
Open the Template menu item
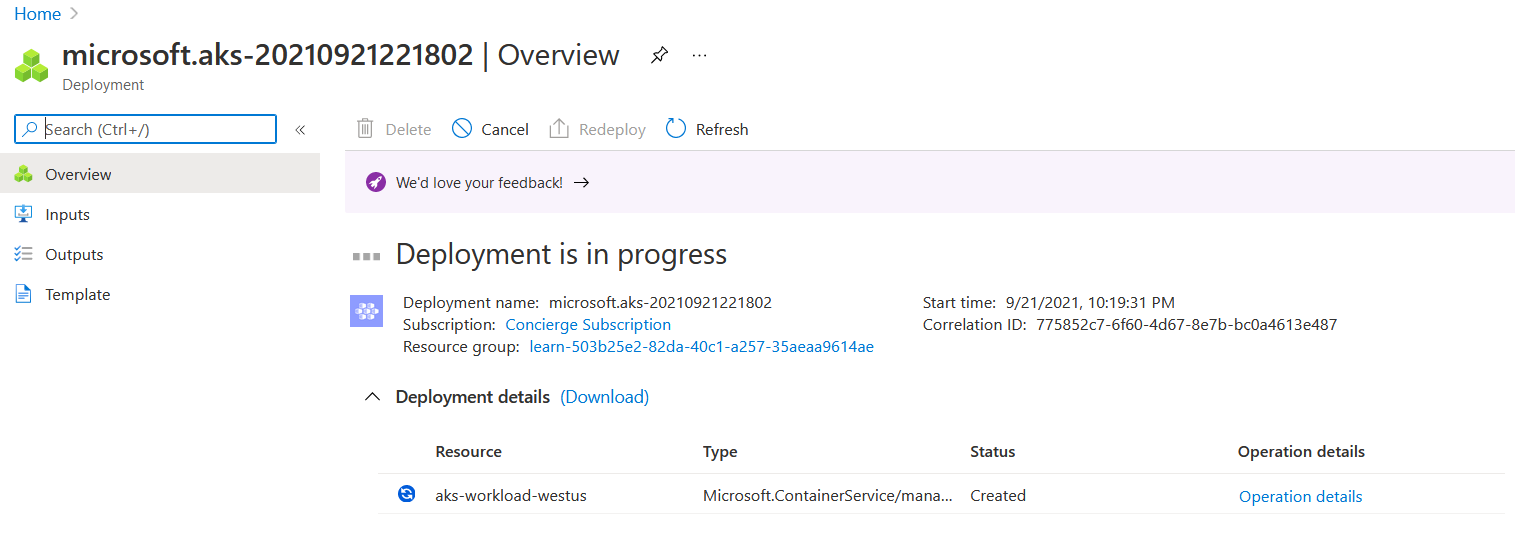pos(160,294)
